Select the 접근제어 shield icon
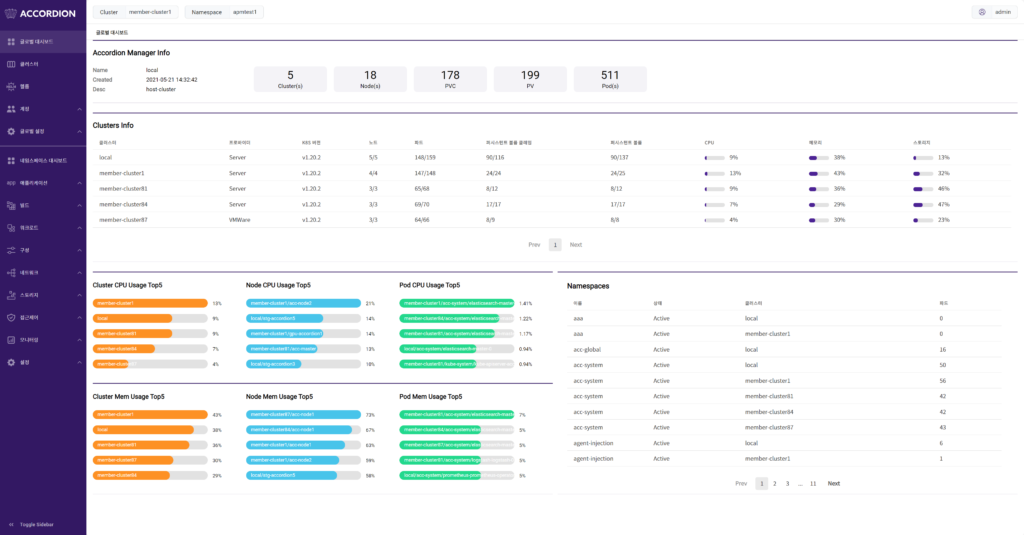 [x=11, y=317]
